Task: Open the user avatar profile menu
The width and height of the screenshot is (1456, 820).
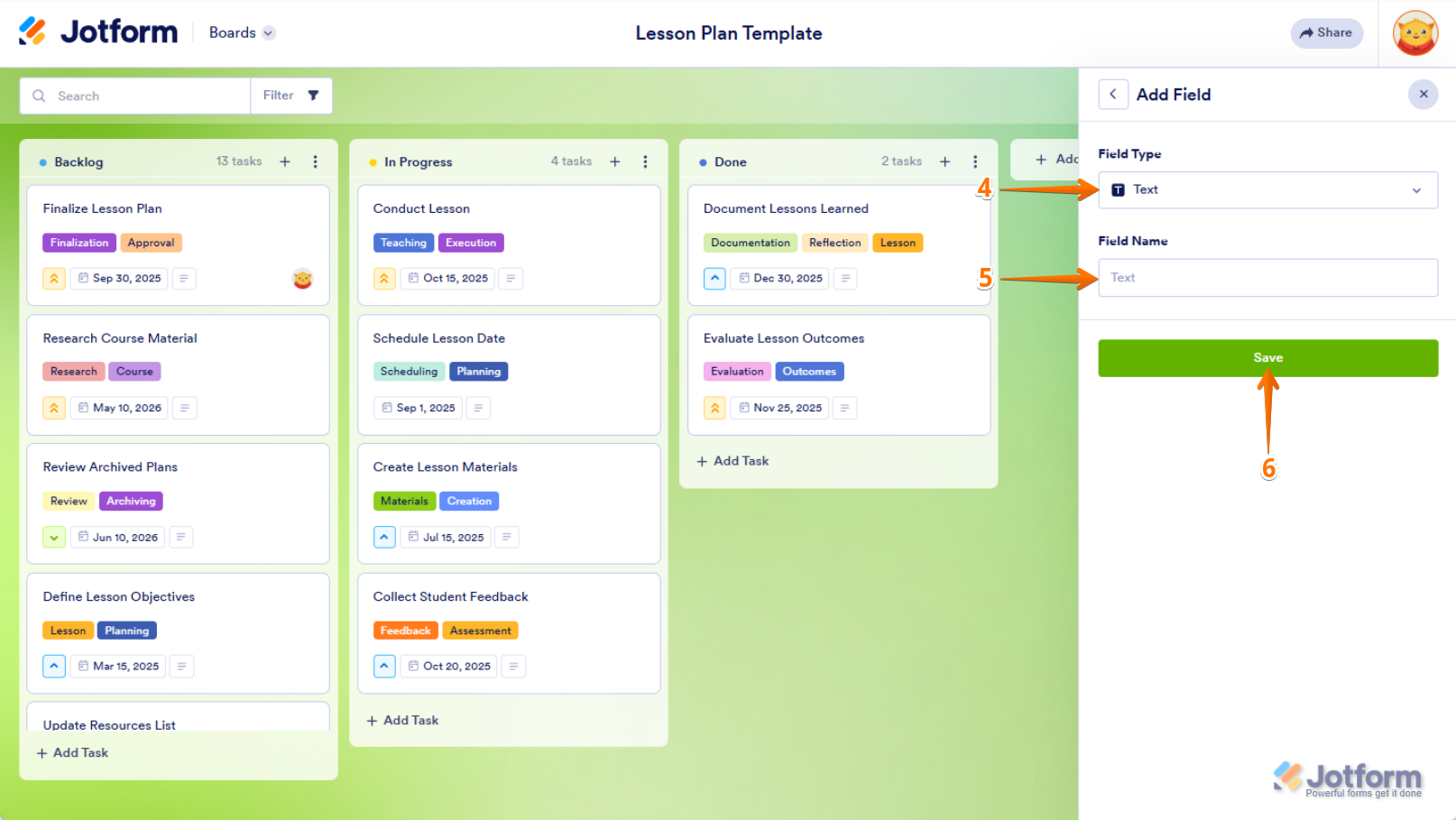Action: [x=1415, y=33]
